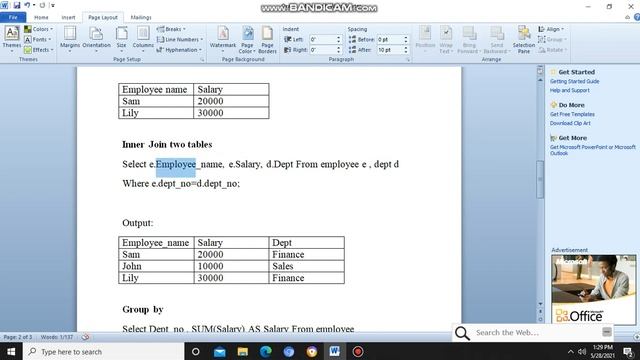This screenshot has height=360, width=640.
Task: Open the Line Numbers dropdown
Action: click(x=180, y=40)
